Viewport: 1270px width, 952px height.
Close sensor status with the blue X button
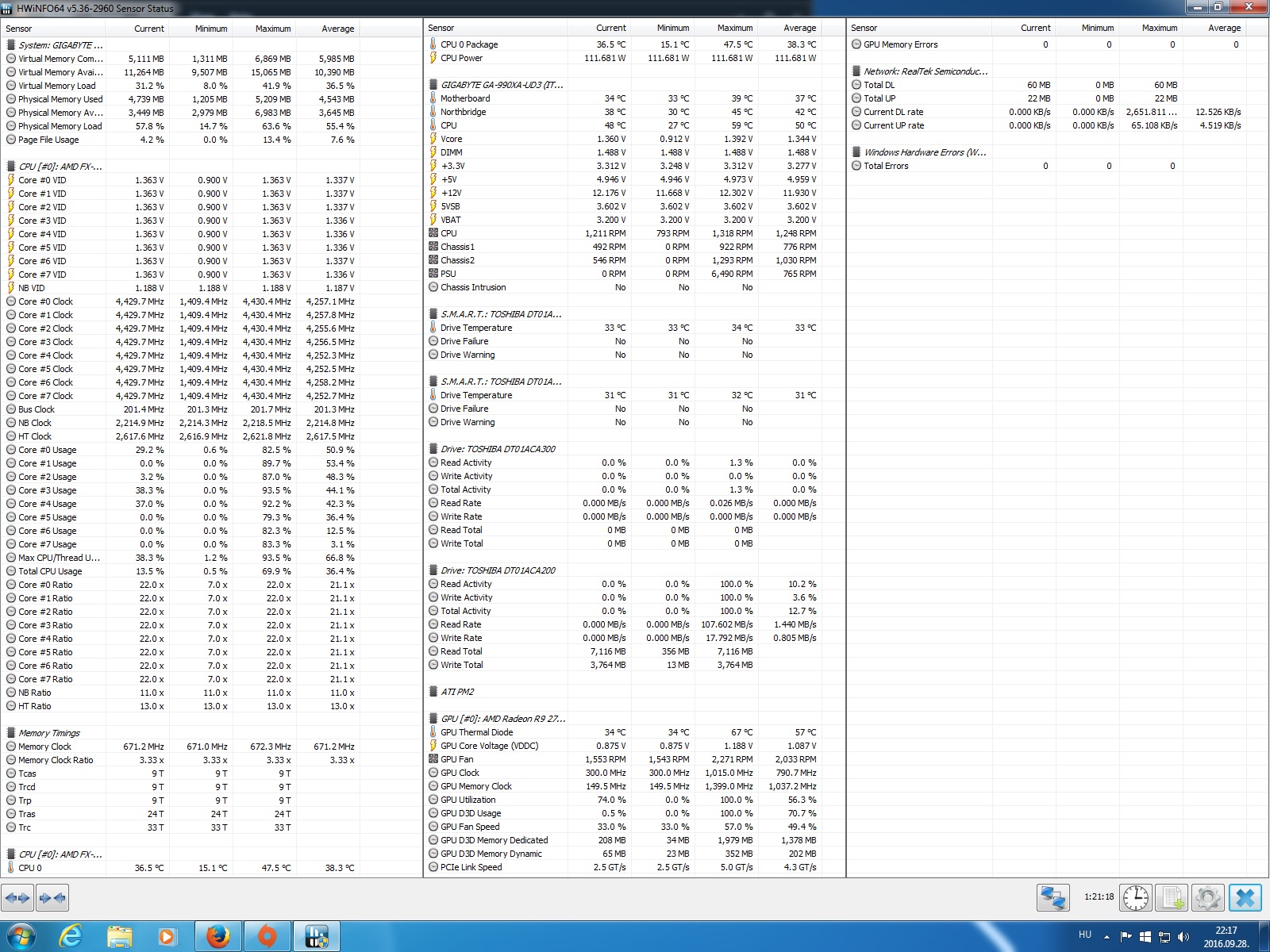pos(1245,897)
